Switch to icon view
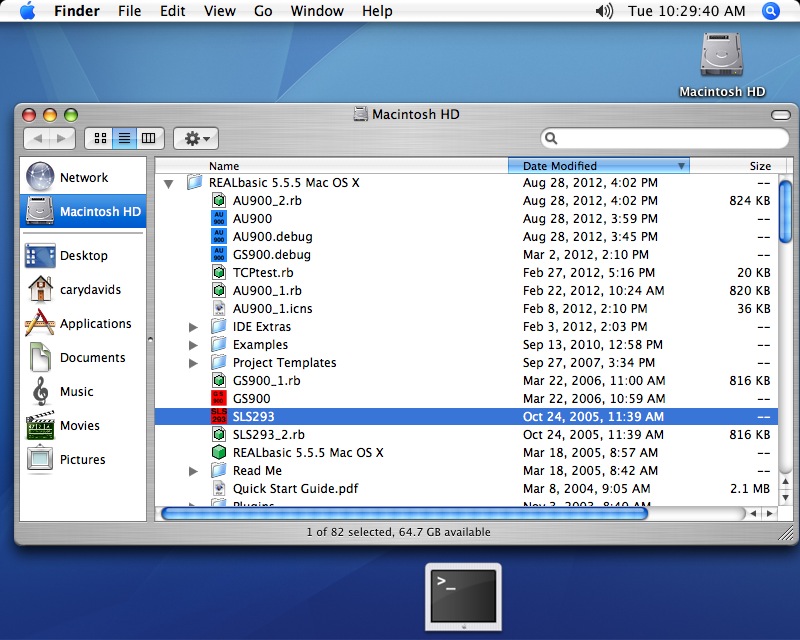Screen dimensions: 800x640 (100, 138)
